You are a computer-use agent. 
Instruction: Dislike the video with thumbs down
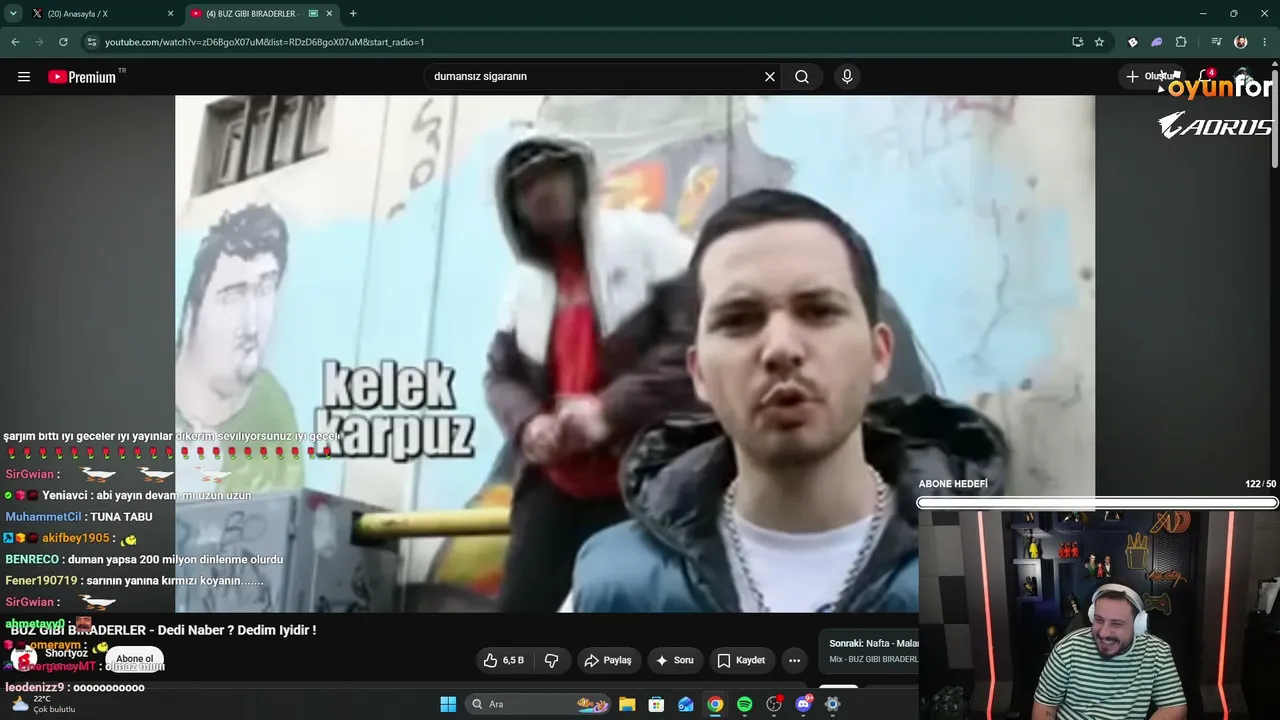coord(551,660)
